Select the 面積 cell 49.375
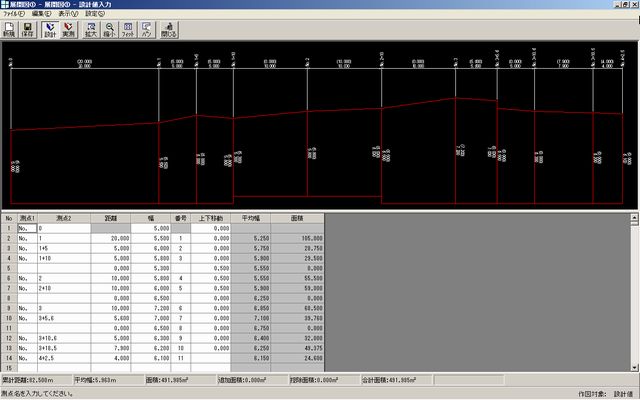Image resolution: width=640 pixels, height=400 pixels. pyautogui.click(x=297, y=348)
